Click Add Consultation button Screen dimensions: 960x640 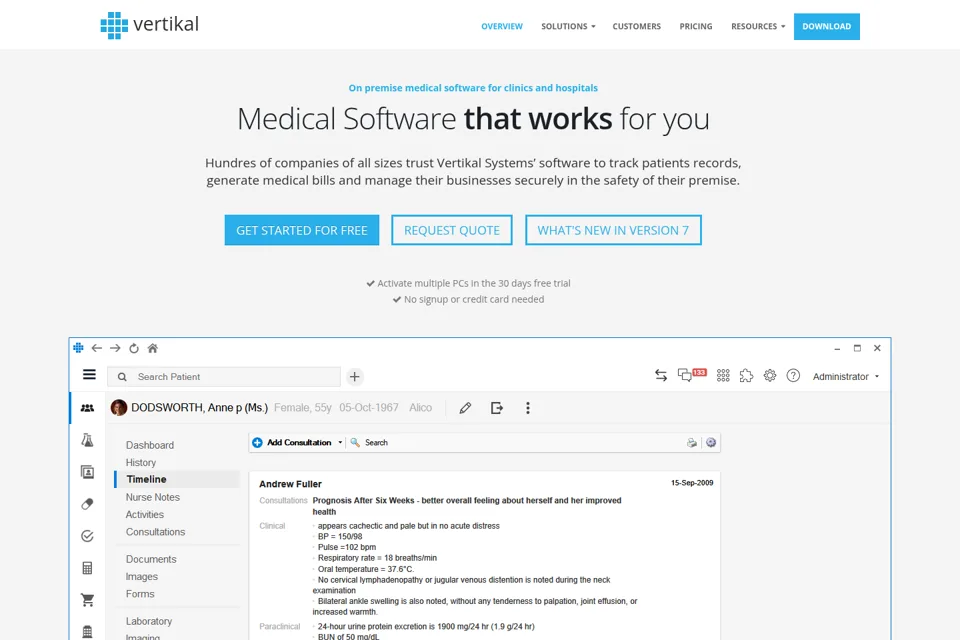[x=293, y=442]
